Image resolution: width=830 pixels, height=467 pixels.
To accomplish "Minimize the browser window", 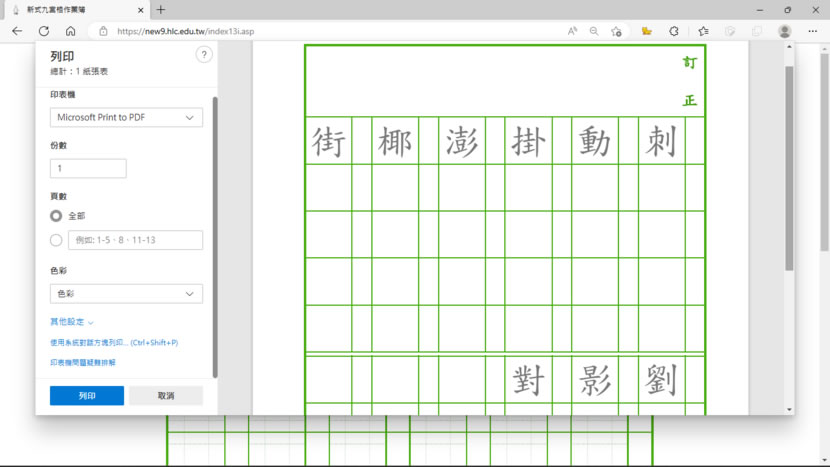I will click(x=760, y=10).
